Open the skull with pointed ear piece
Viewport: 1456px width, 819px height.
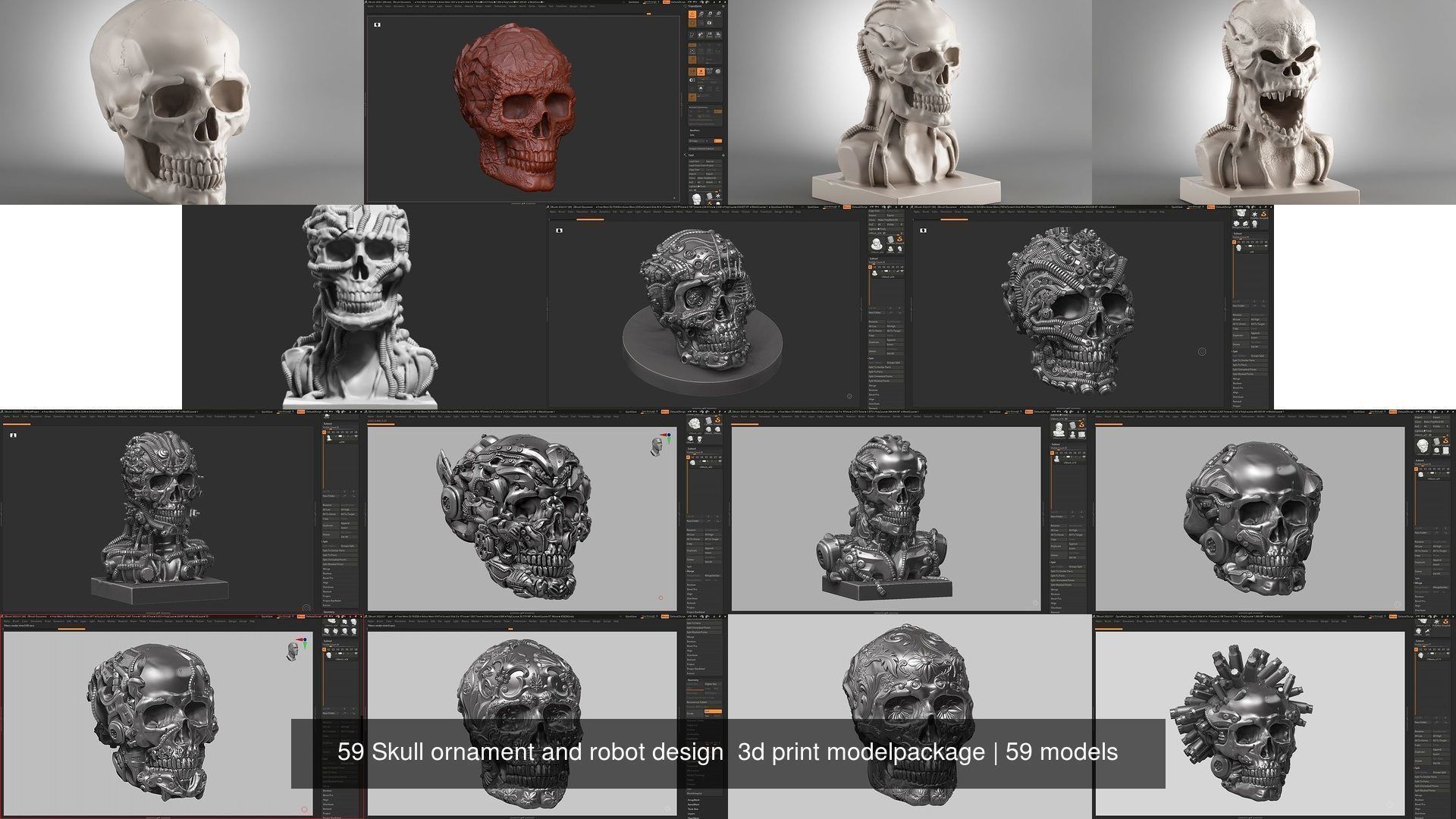(x=546, y=512)
